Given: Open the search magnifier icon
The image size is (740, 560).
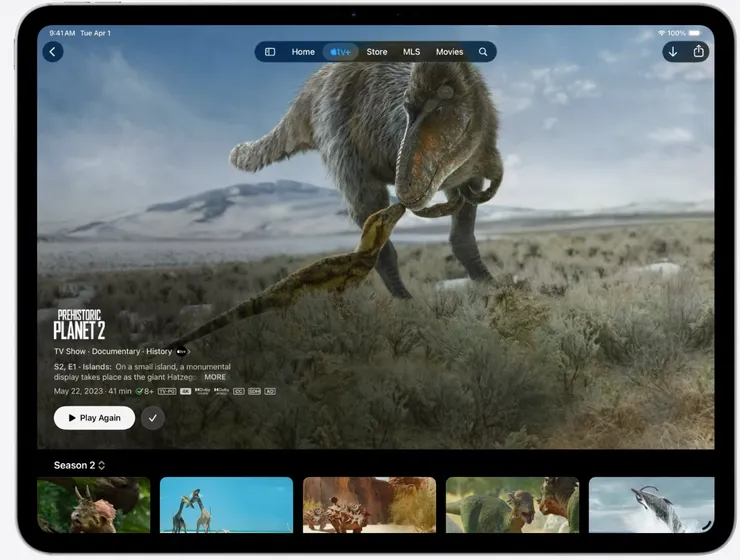Looking at the screenshot, I should (483, 52).
